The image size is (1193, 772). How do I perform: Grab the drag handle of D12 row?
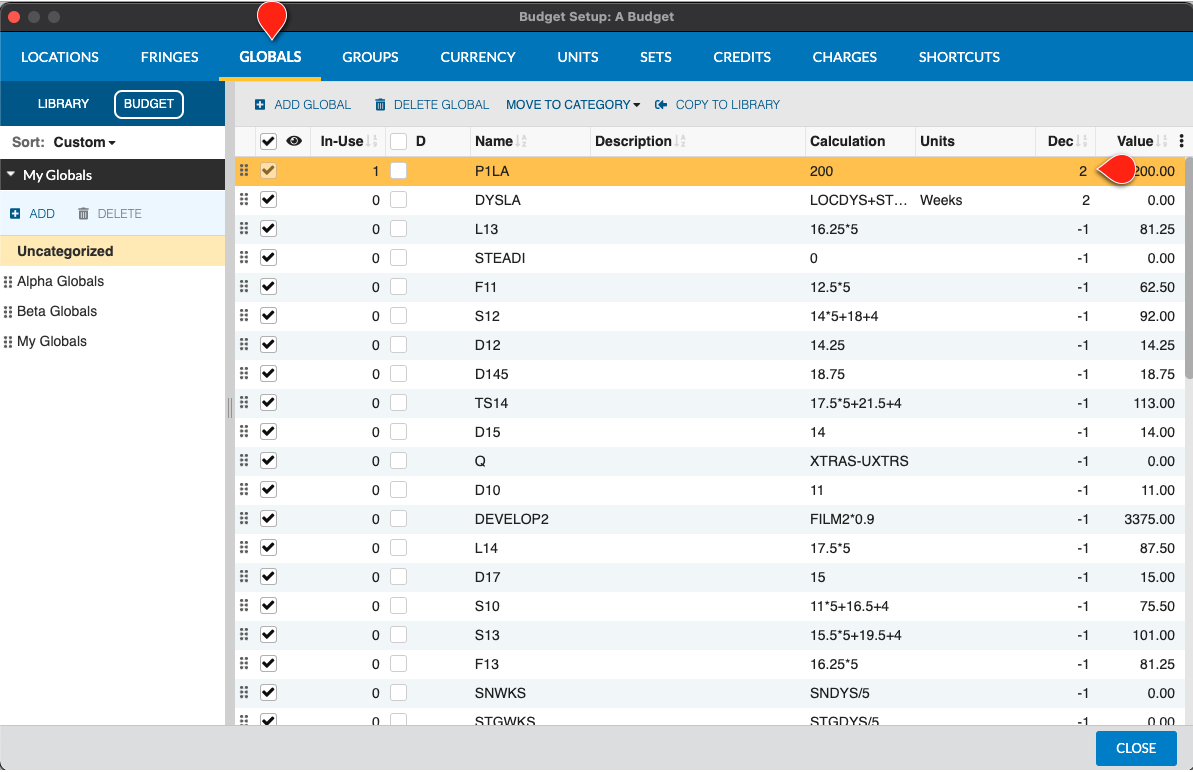click(244, 345)
